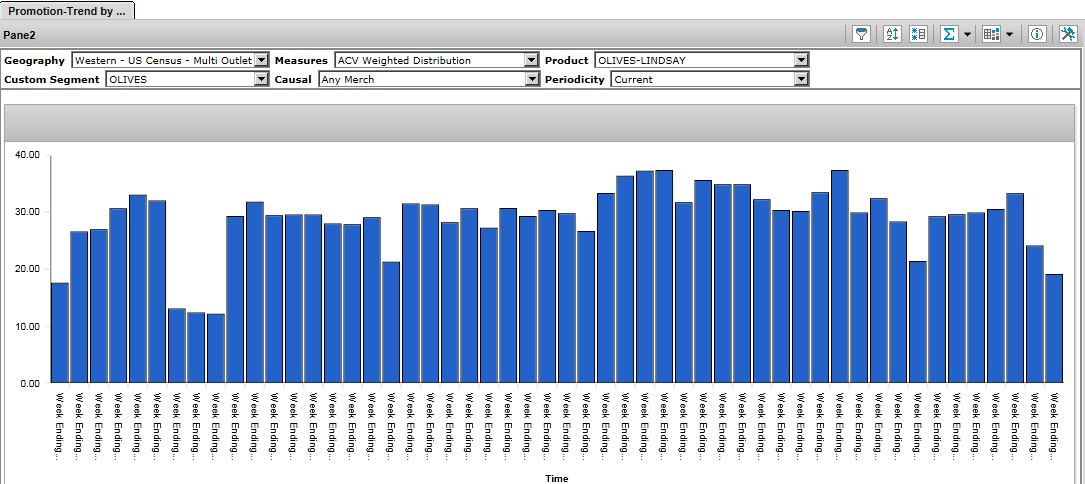Click the list options icon beside sort

tap(919, 34)
